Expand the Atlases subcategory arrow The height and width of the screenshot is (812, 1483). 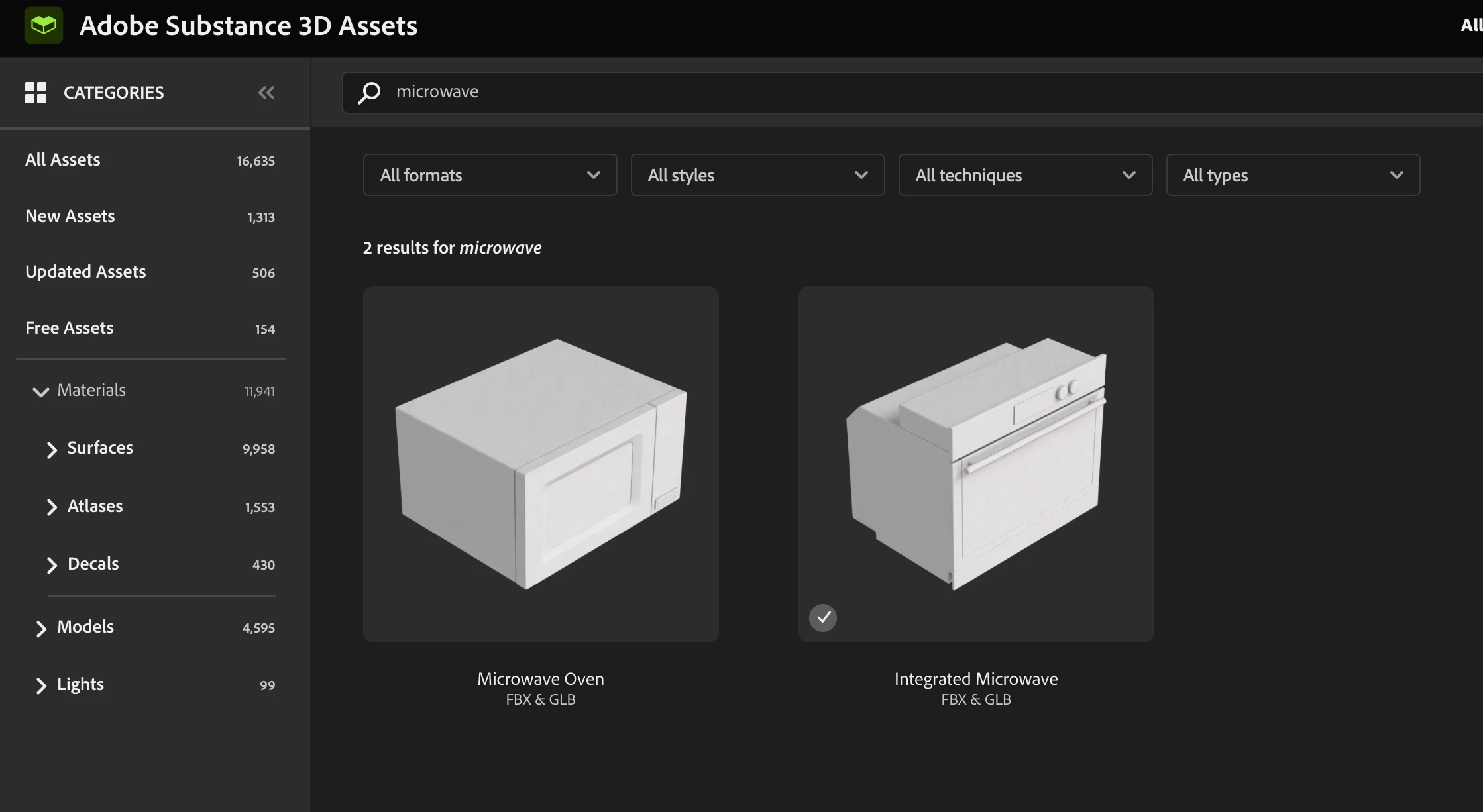click(x=52, y=507)
